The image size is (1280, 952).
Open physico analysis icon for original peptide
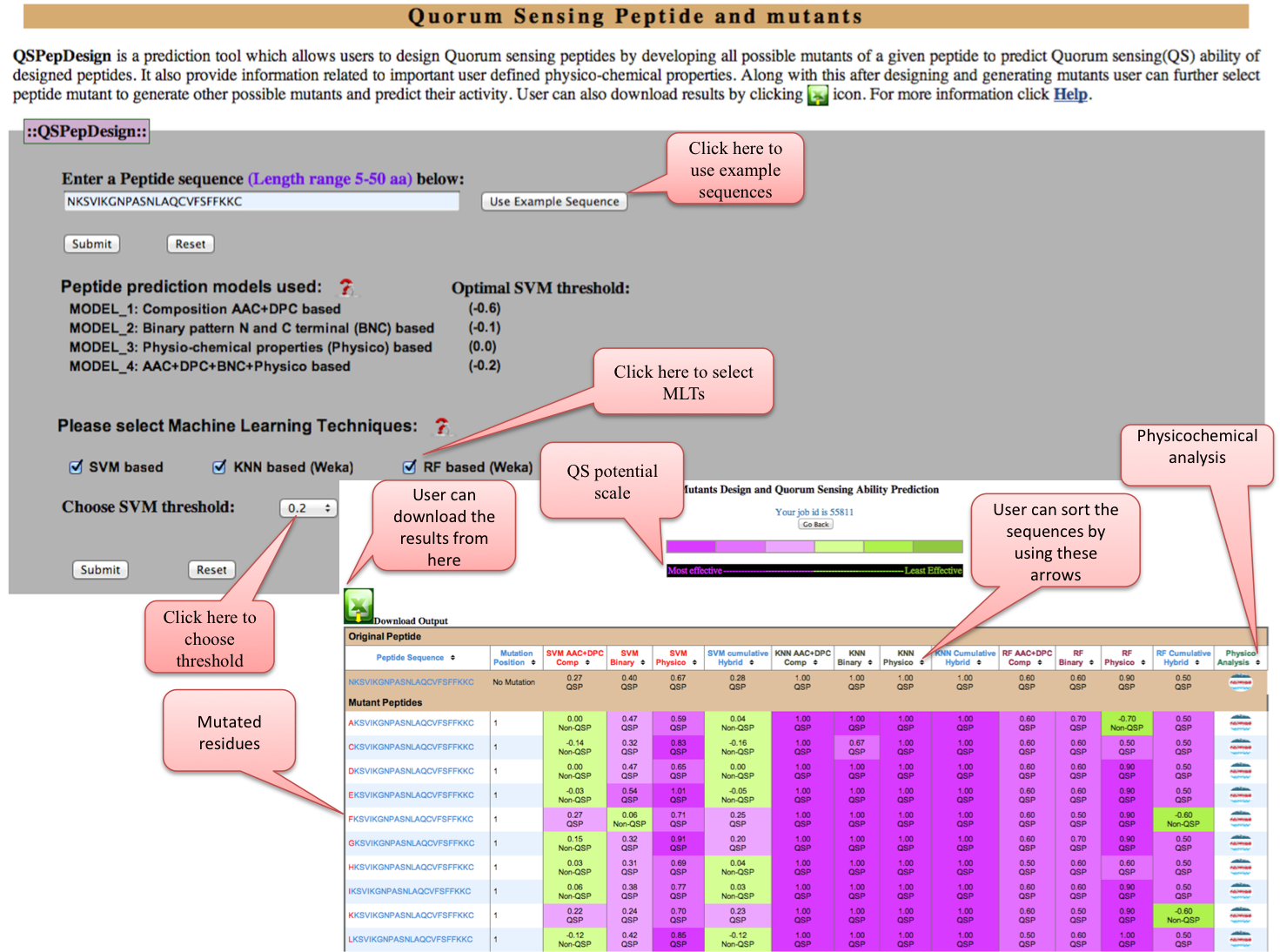(x=1240, y=682)
